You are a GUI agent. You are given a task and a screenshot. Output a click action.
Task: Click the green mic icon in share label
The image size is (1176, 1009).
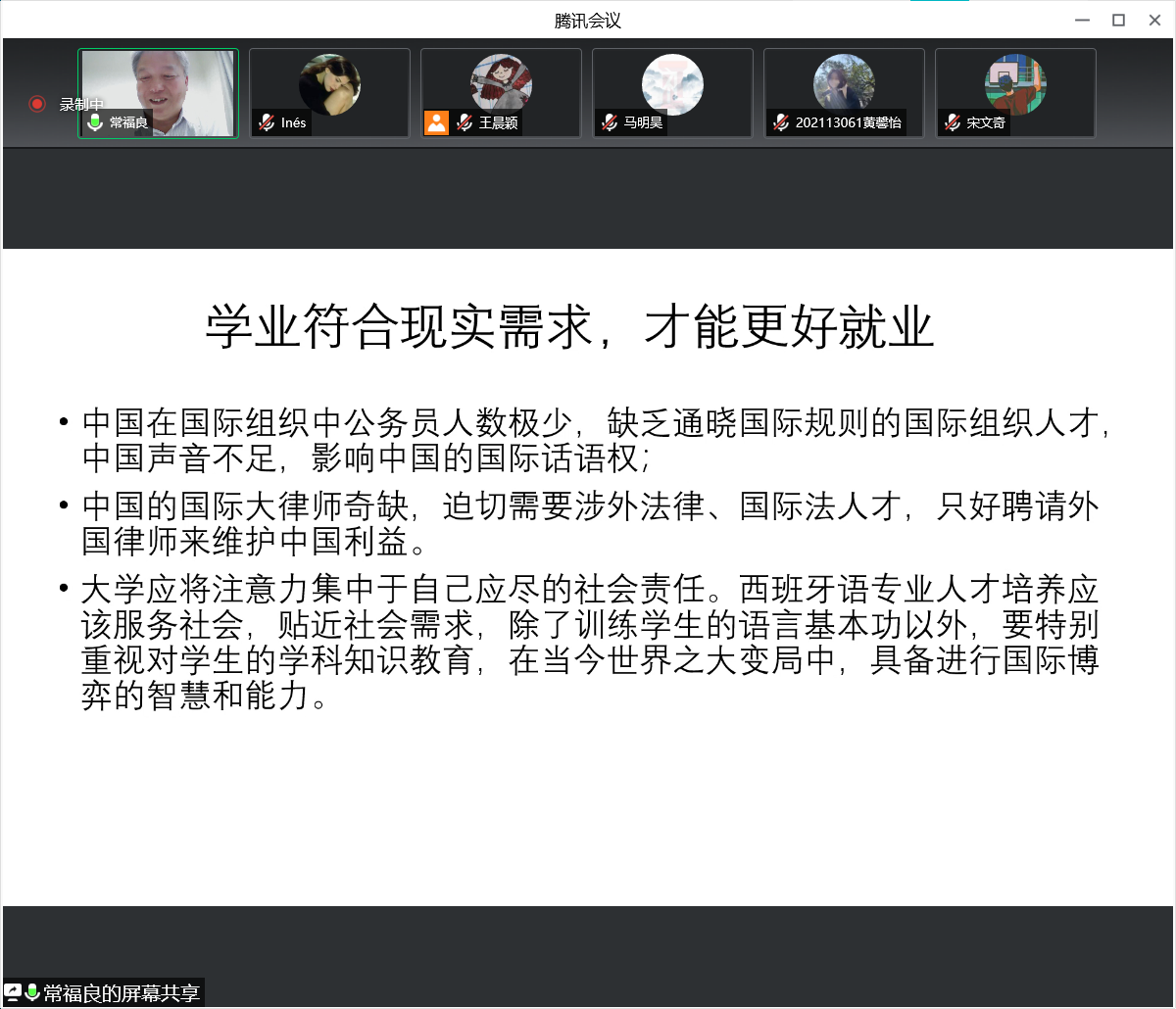coord(32,992)
